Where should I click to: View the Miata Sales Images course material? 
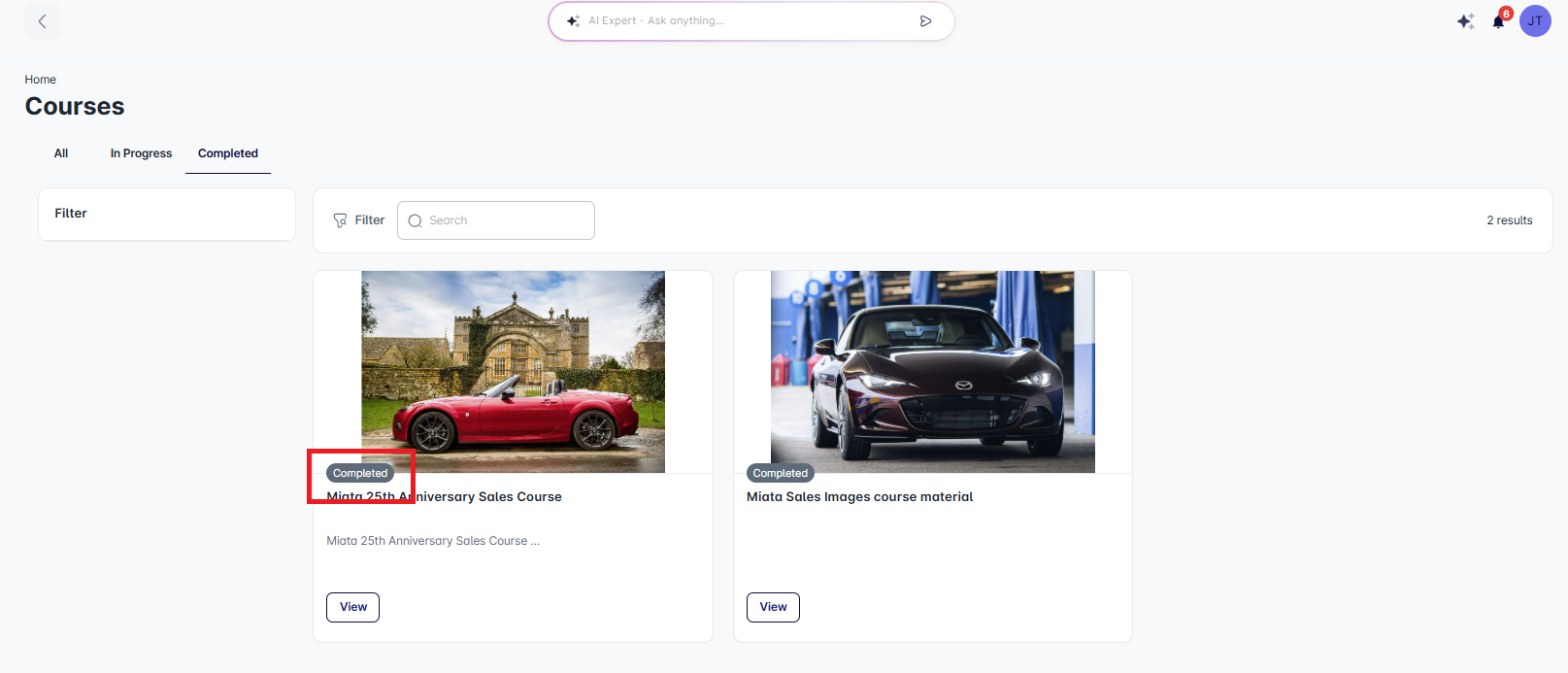click(x=773, y=607)
